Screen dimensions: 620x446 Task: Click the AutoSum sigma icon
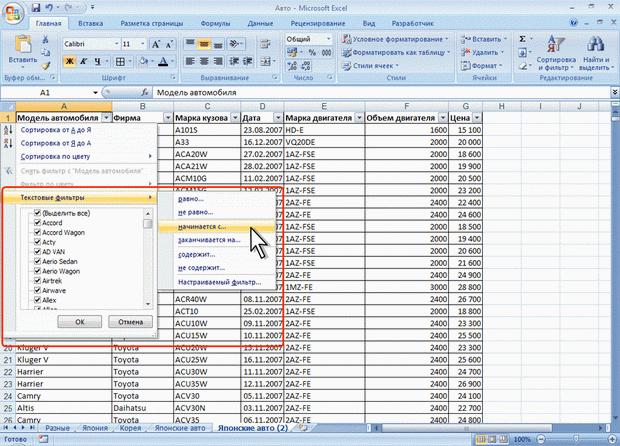[x=522, y=39]
